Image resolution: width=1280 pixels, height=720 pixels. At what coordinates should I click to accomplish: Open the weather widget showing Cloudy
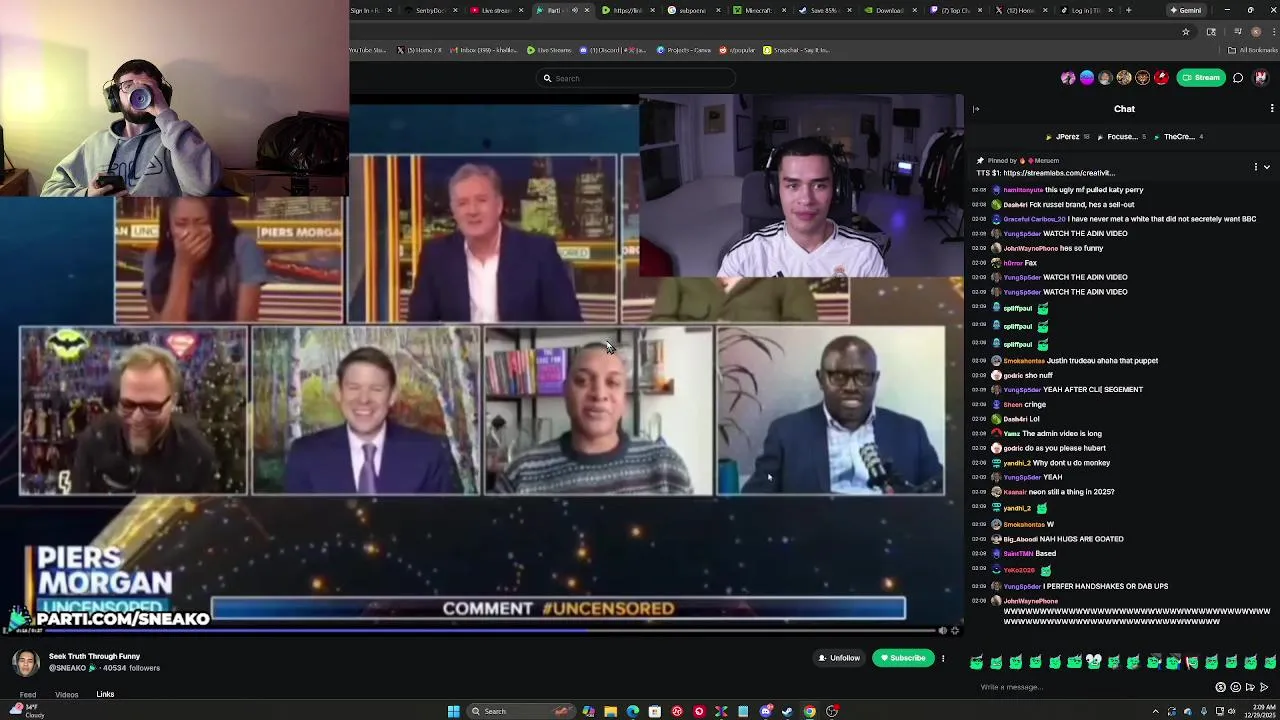(28, 711)
